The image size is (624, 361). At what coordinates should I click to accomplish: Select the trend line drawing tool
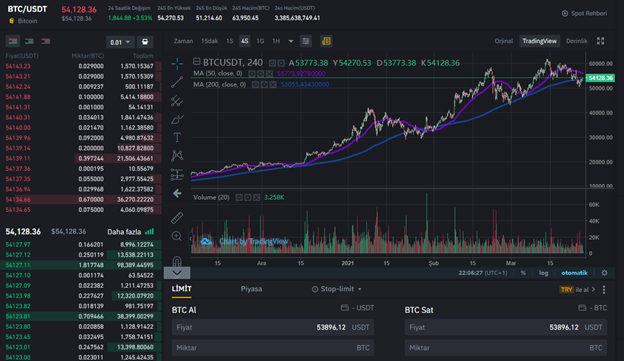(177, 82)
